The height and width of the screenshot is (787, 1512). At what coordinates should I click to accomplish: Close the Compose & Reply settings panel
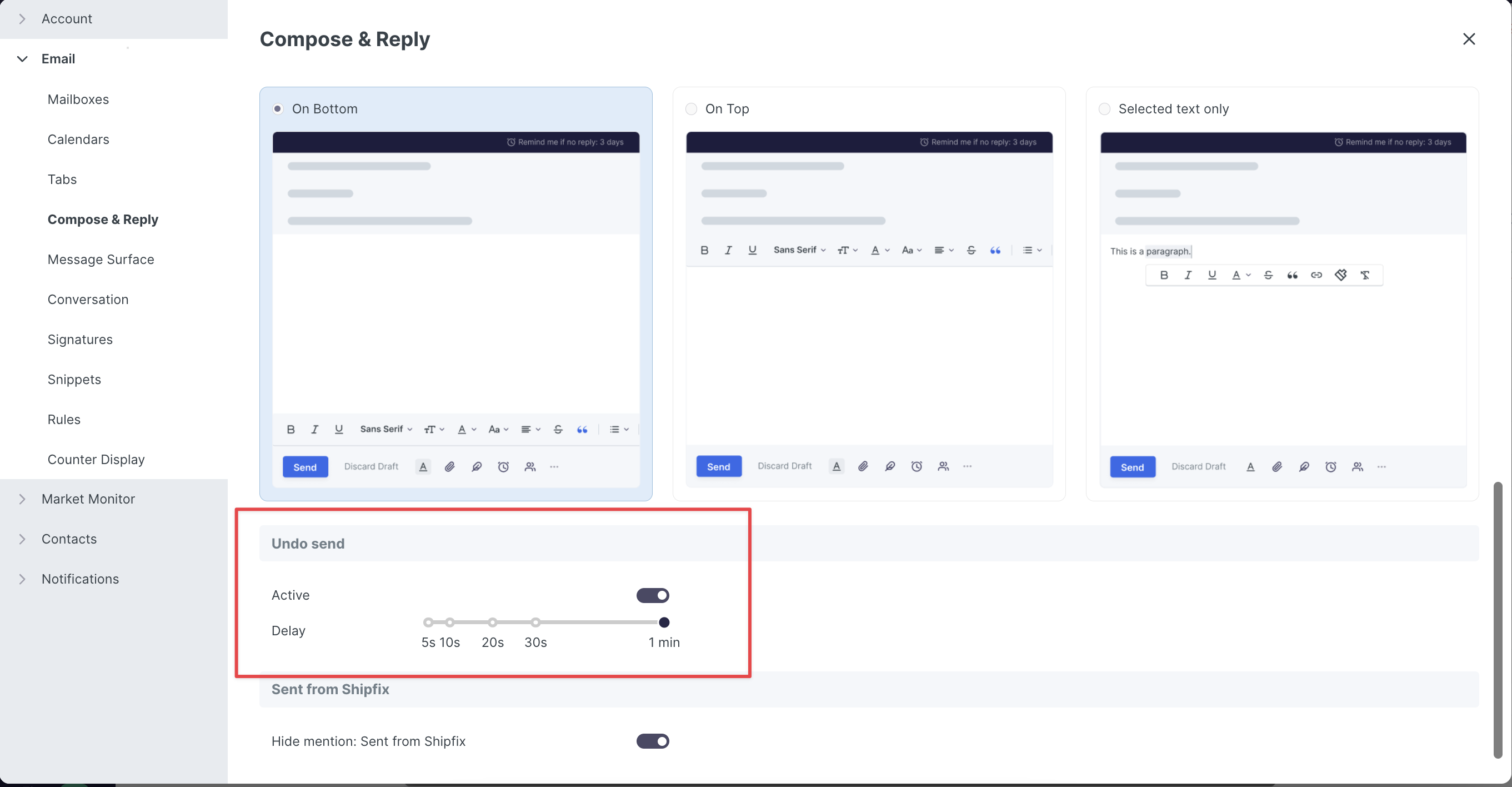coord(1469,39)
